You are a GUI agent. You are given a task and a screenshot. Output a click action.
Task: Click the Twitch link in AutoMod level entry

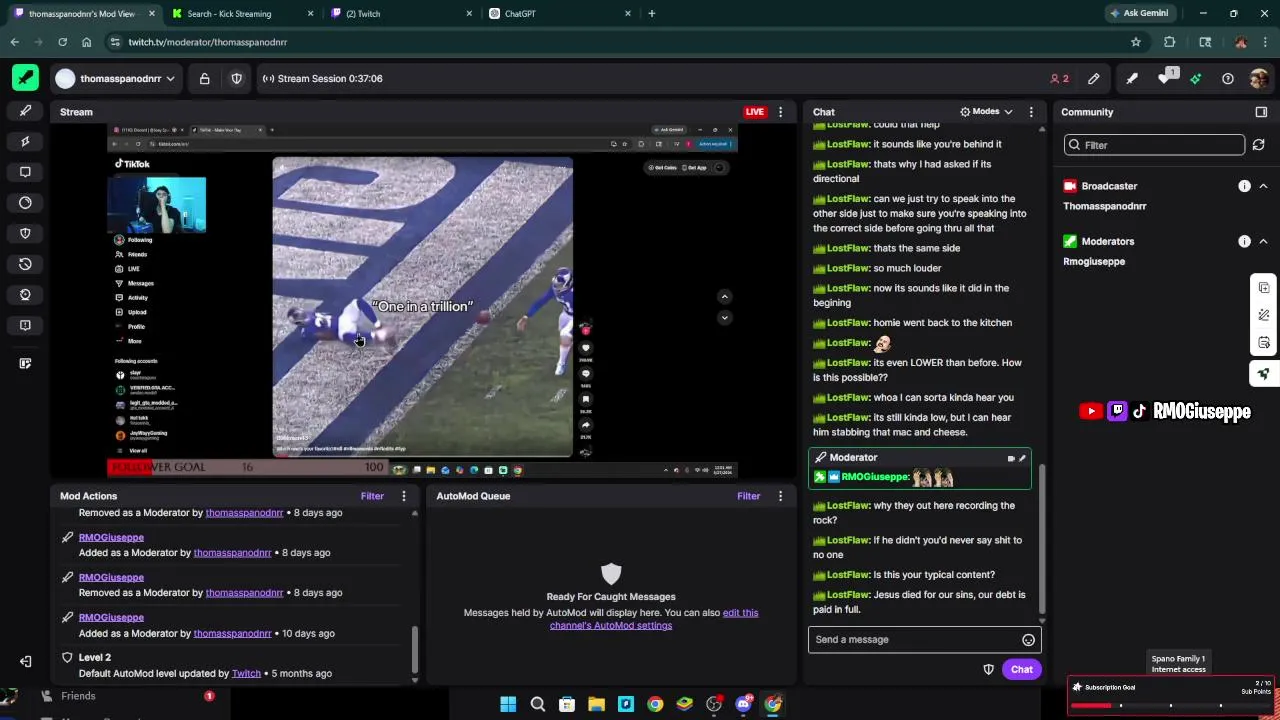pos(246,674)
